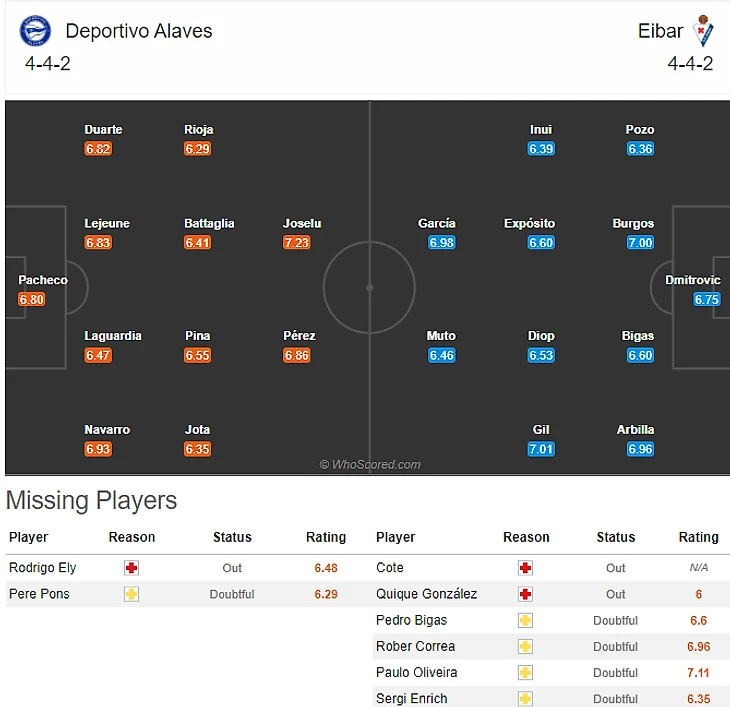This screenshot has height=707, width=730.
Task: Click the WhoScored.com watermark on pitch
Action: (370, 464)
